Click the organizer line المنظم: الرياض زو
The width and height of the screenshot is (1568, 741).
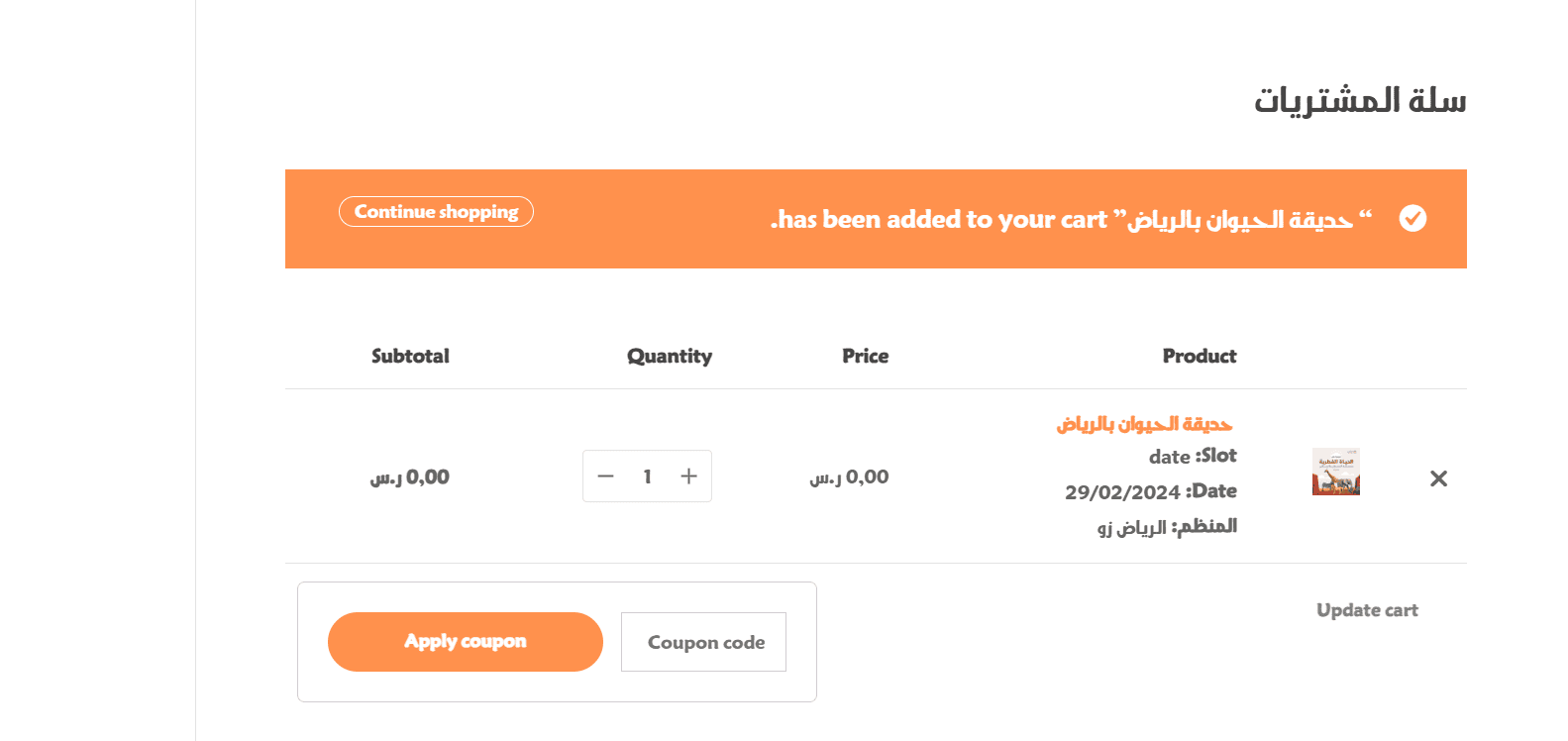(1167, 526)
